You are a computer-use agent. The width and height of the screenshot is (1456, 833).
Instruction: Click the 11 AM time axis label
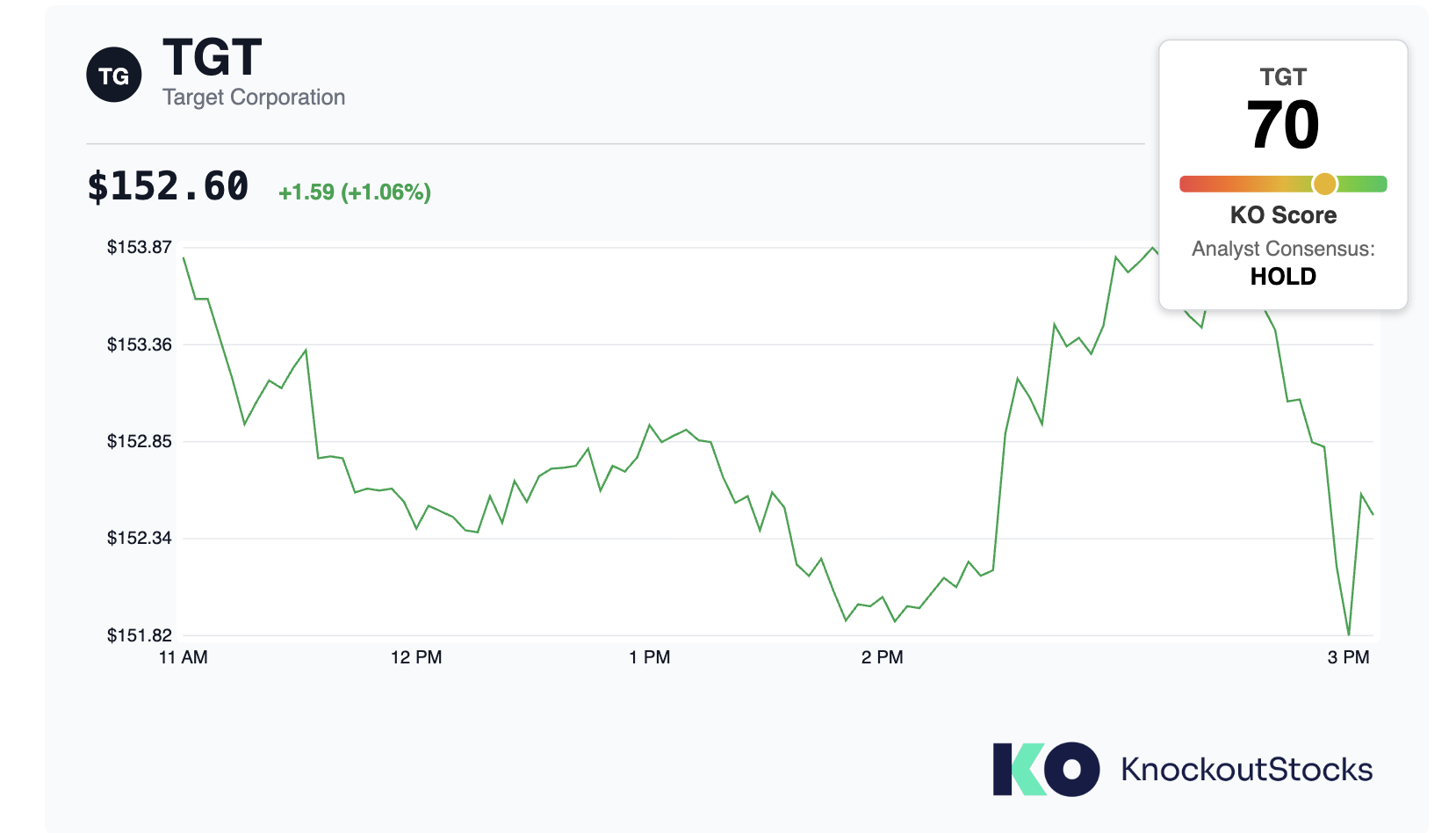184,657
